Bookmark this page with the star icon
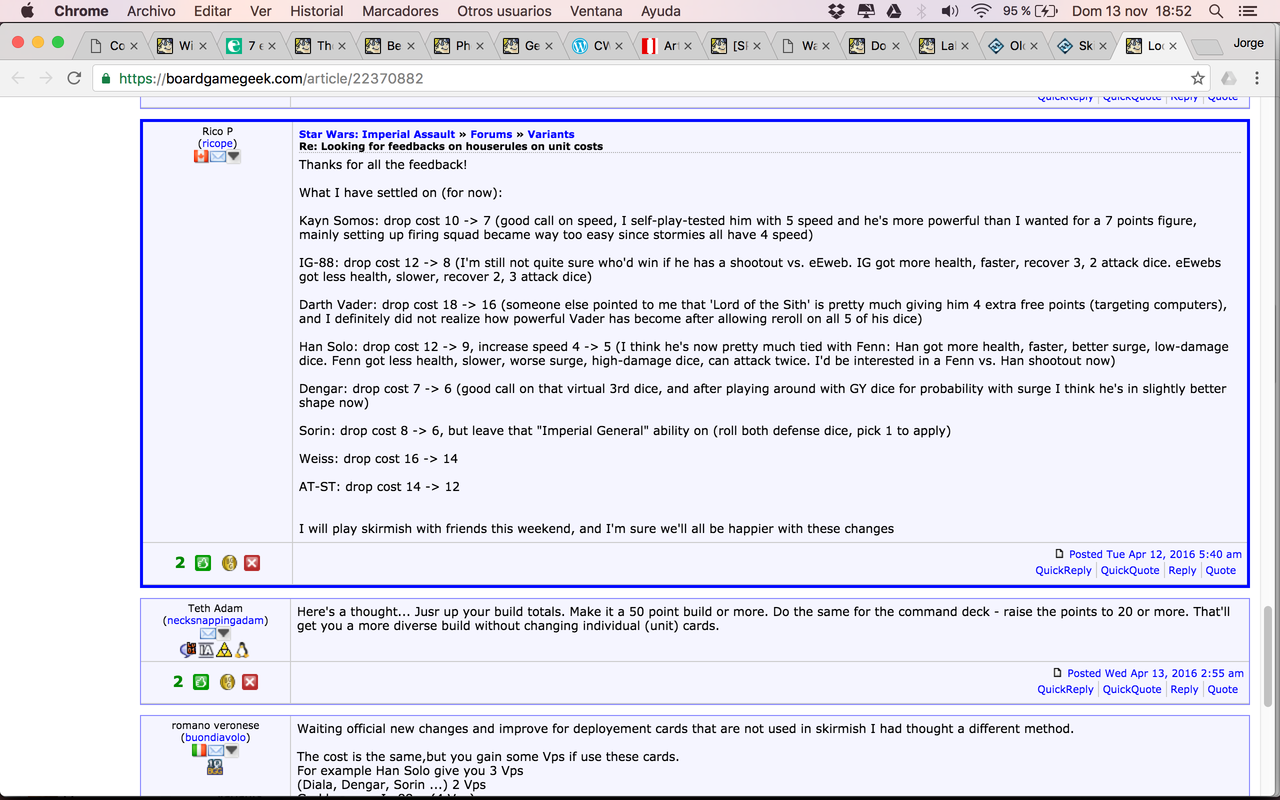The width and height of the screenshot is (1280, 800). 1198,78
